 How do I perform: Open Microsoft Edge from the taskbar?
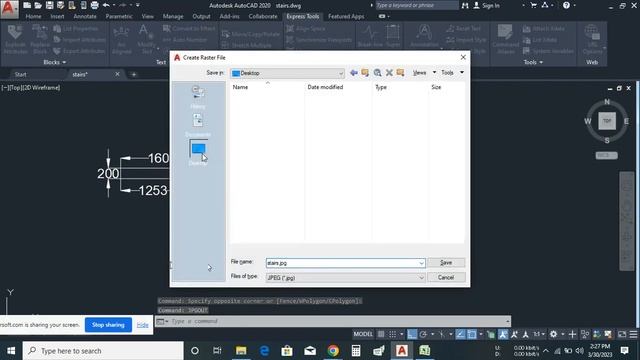[264, 351]
